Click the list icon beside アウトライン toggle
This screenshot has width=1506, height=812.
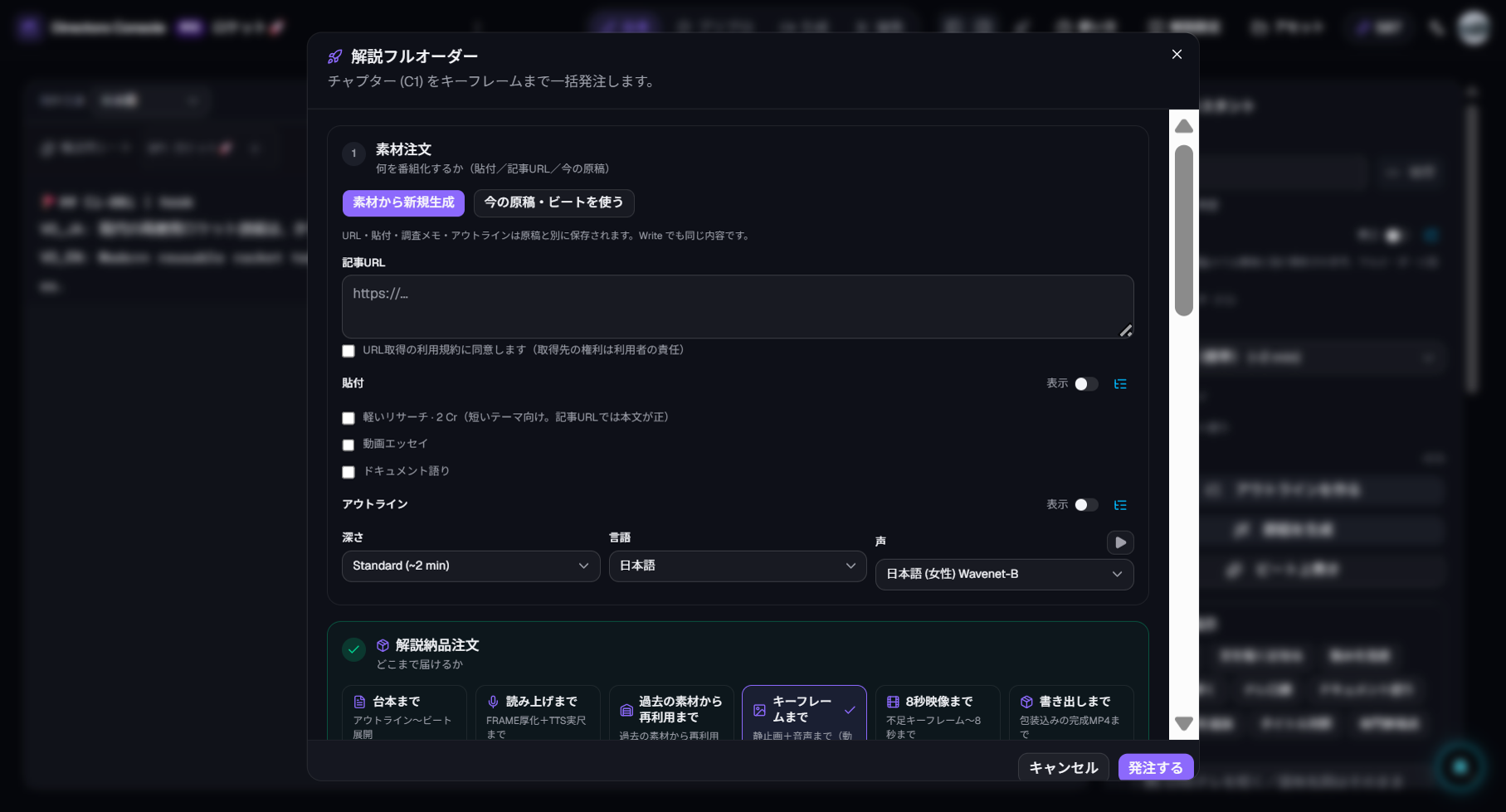(x=1120, y=505)
